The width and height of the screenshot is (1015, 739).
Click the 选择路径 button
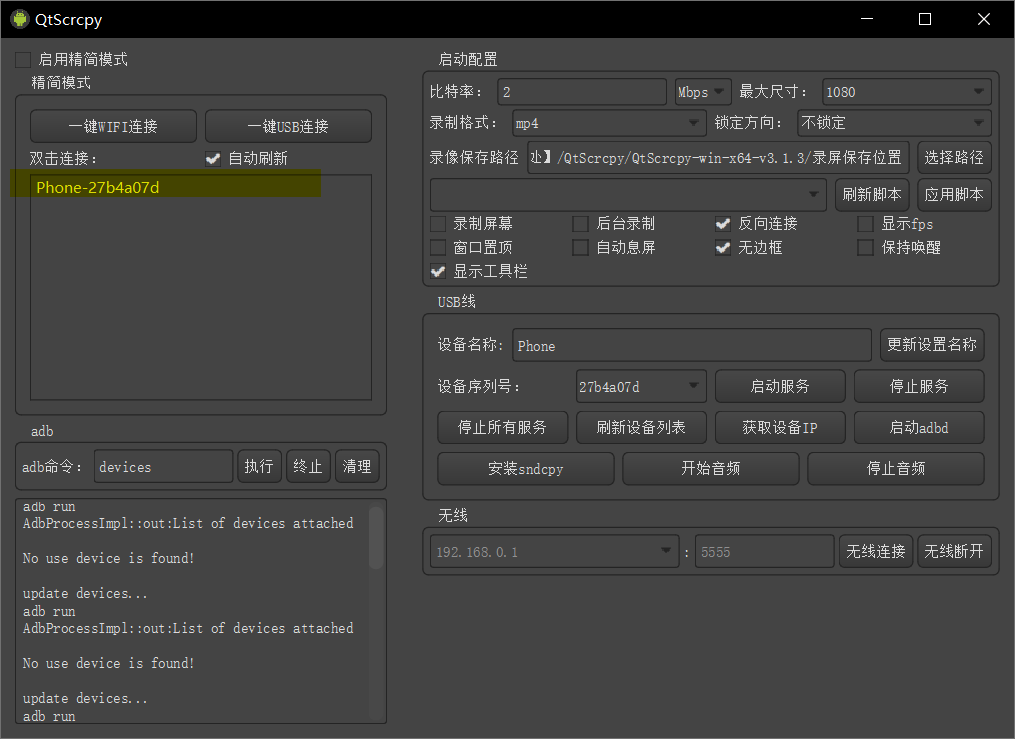click(x=954, y=157)
